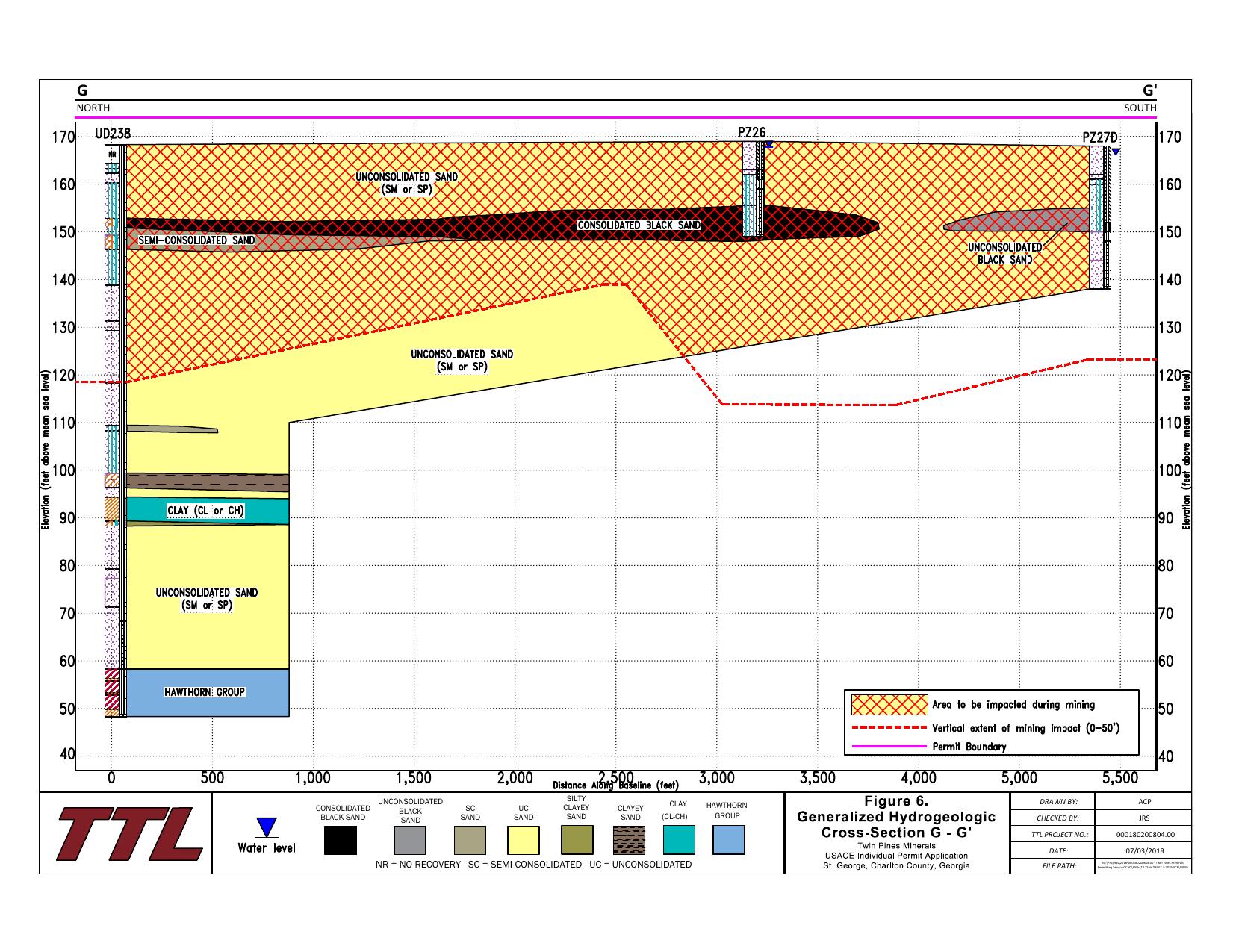The image size is (1233, 952).
Task: Select the tan SC sand legend swatch
Action: tap(470, 841)
